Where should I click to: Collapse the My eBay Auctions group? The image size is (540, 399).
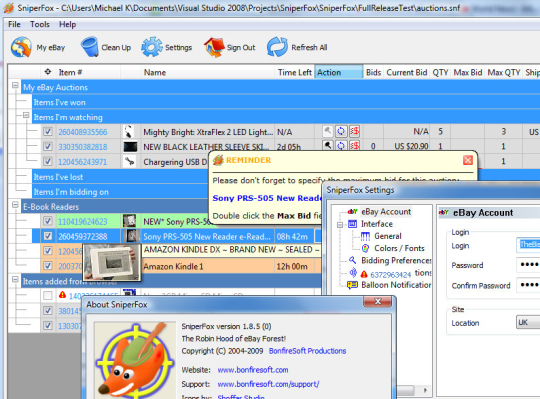pos(15,85)
